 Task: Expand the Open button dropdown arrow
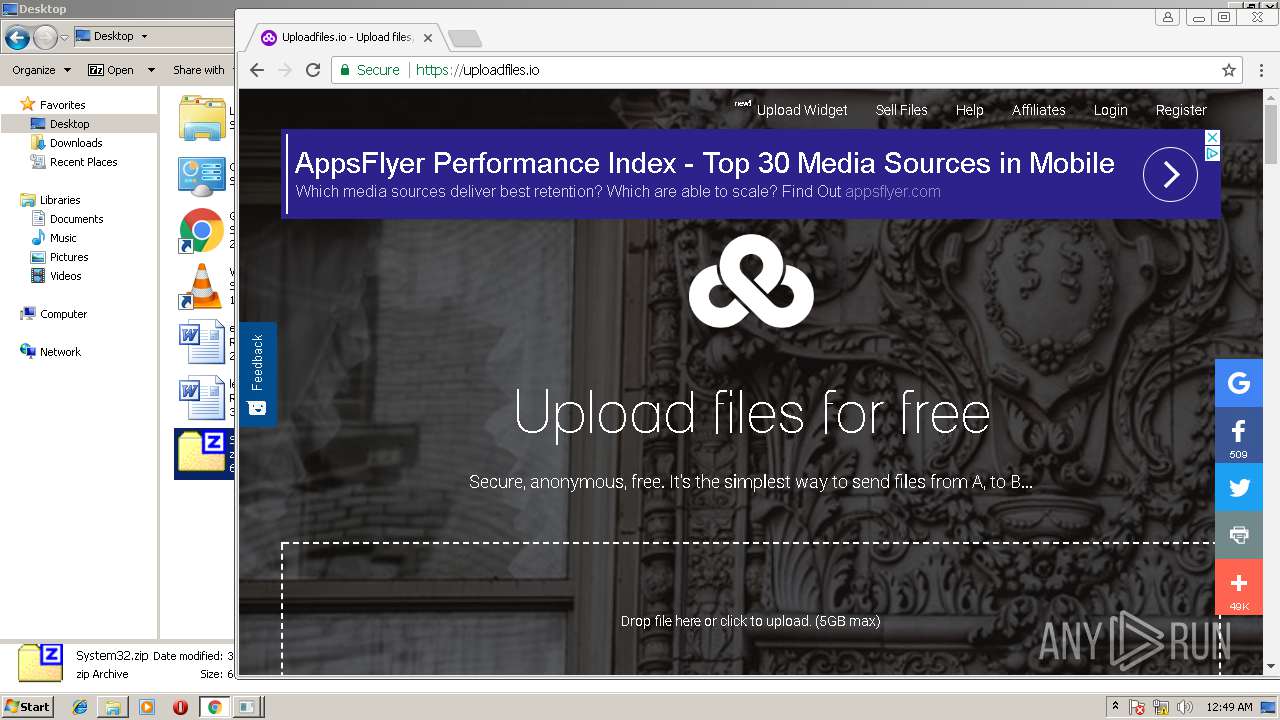(x=151, y=70)
